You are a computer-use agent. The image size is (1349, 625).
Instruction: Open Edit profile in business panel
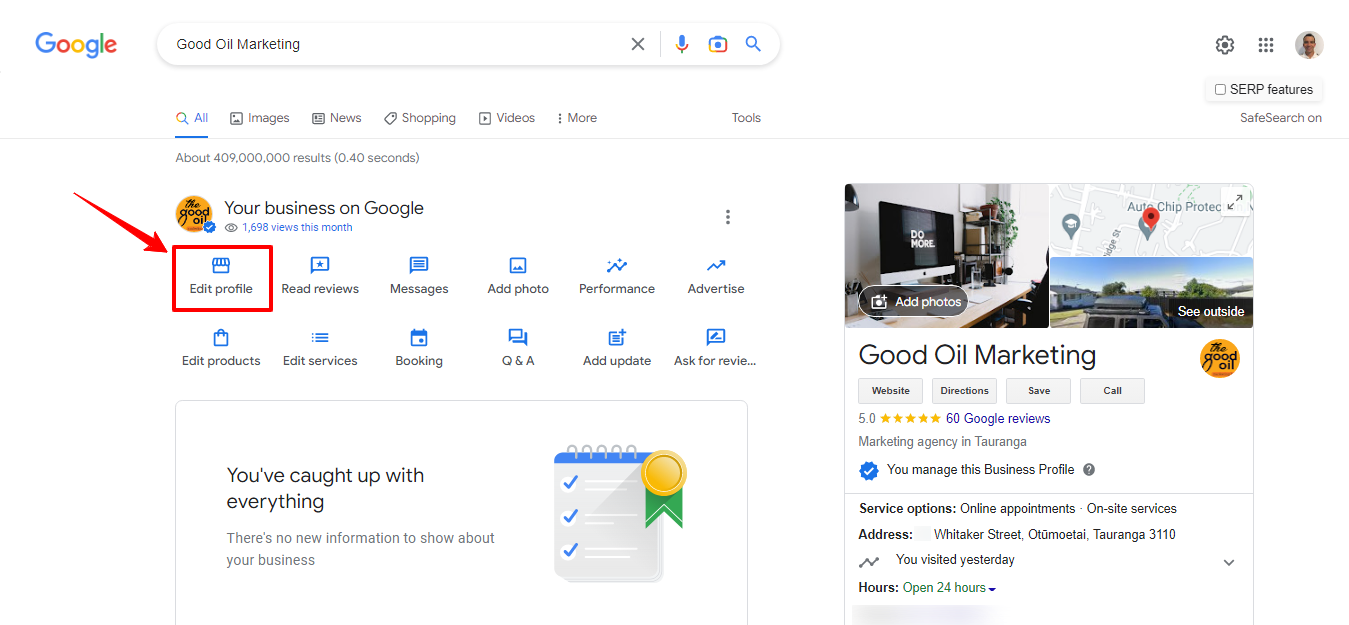221,276
